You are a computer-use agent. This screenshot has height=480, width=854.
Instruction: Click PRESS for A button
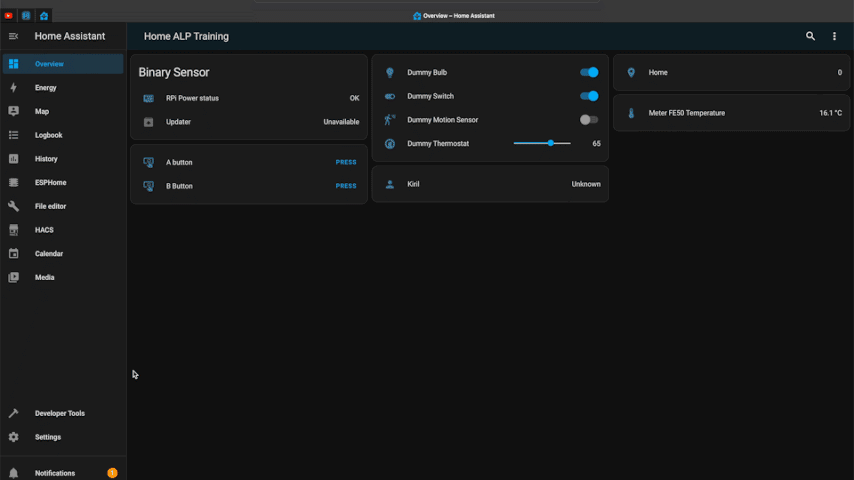(346, 162)
